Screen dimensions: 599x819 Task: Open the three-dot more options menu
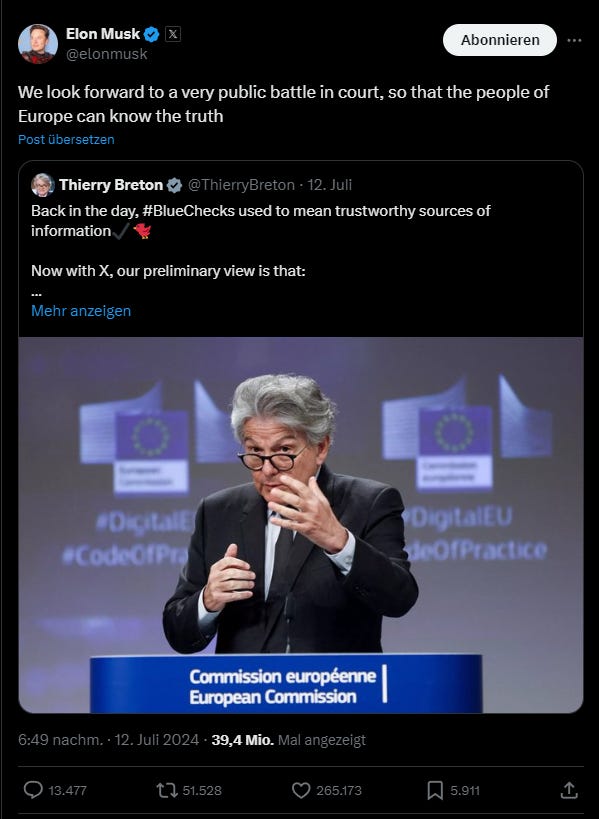click(574, 40)
